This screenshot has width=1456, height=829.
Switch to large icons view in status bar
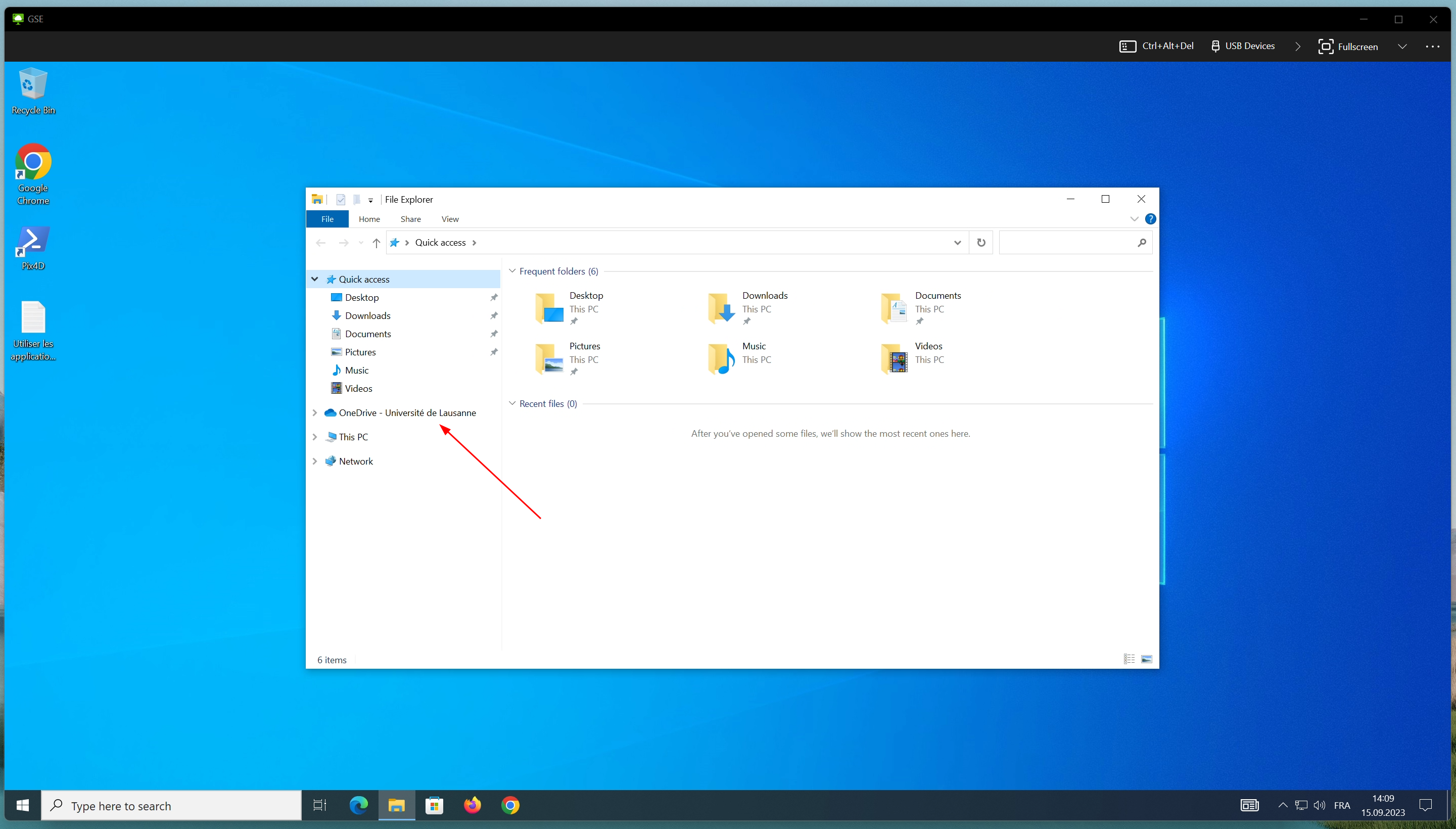[x=1147, y=659]
